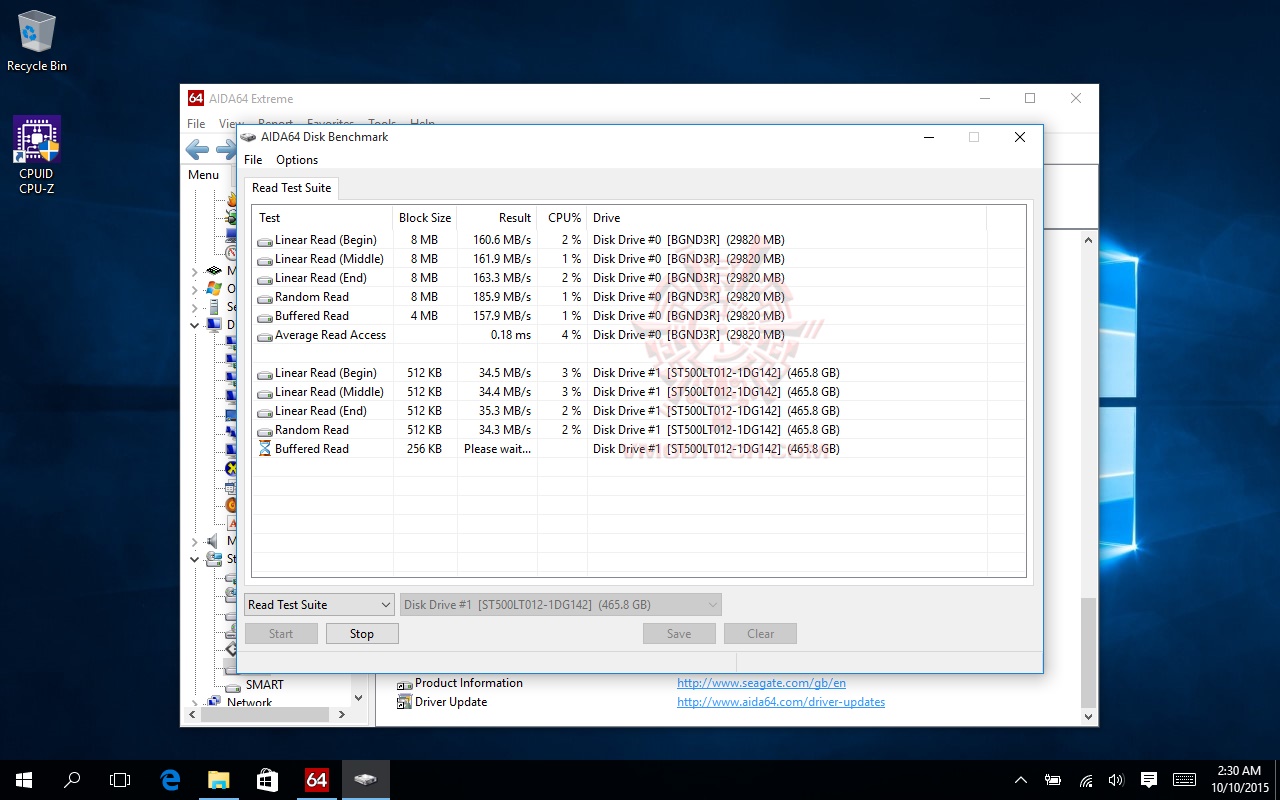The width and height of the screenshot is (1280, 800).
Task: Click the AIDA64 Extreme title bar logo
Action: (x=196, y=98)
